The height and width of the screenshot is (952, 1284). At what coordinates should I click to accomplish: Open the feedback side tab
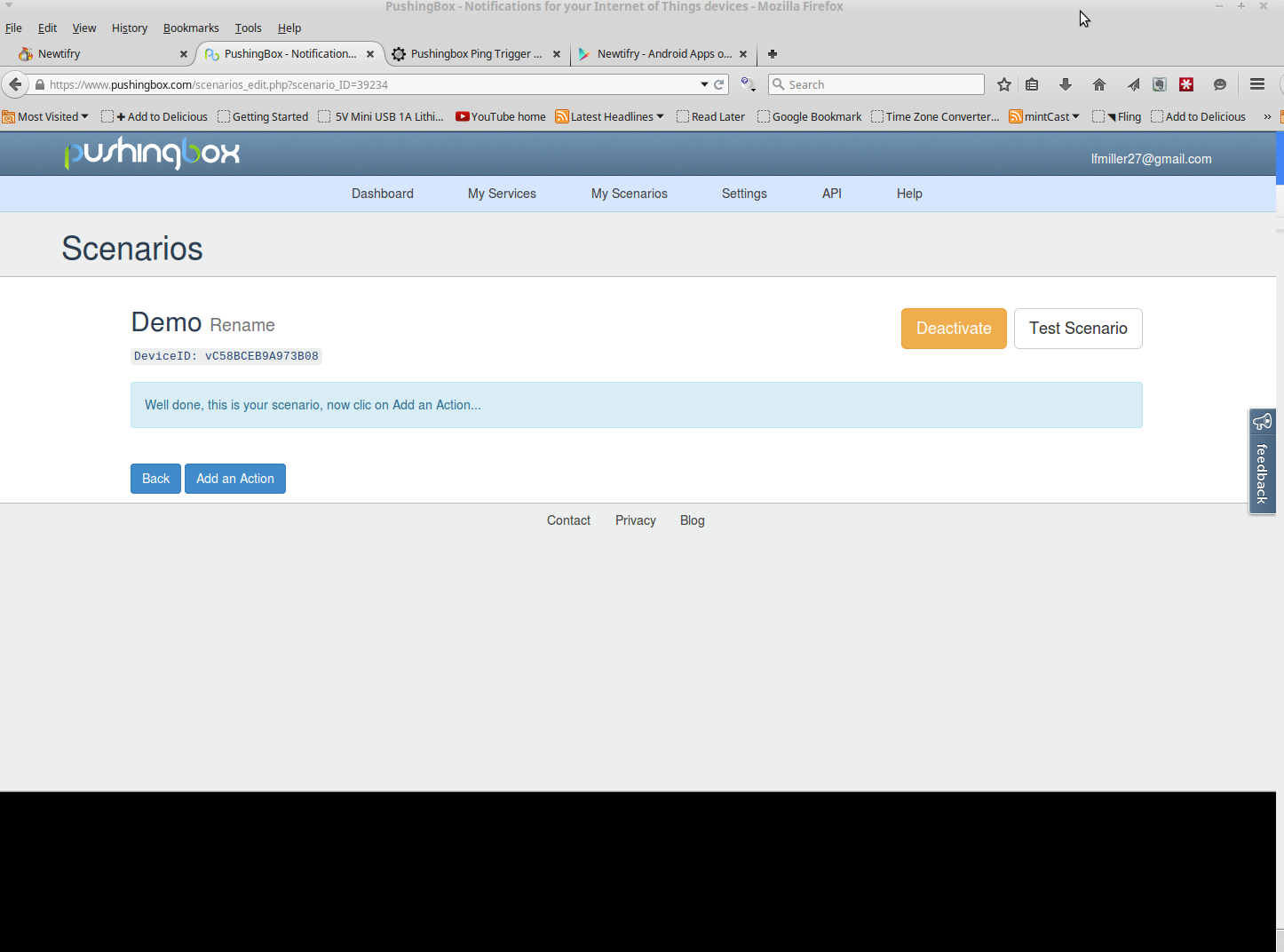click(1262, 461)
